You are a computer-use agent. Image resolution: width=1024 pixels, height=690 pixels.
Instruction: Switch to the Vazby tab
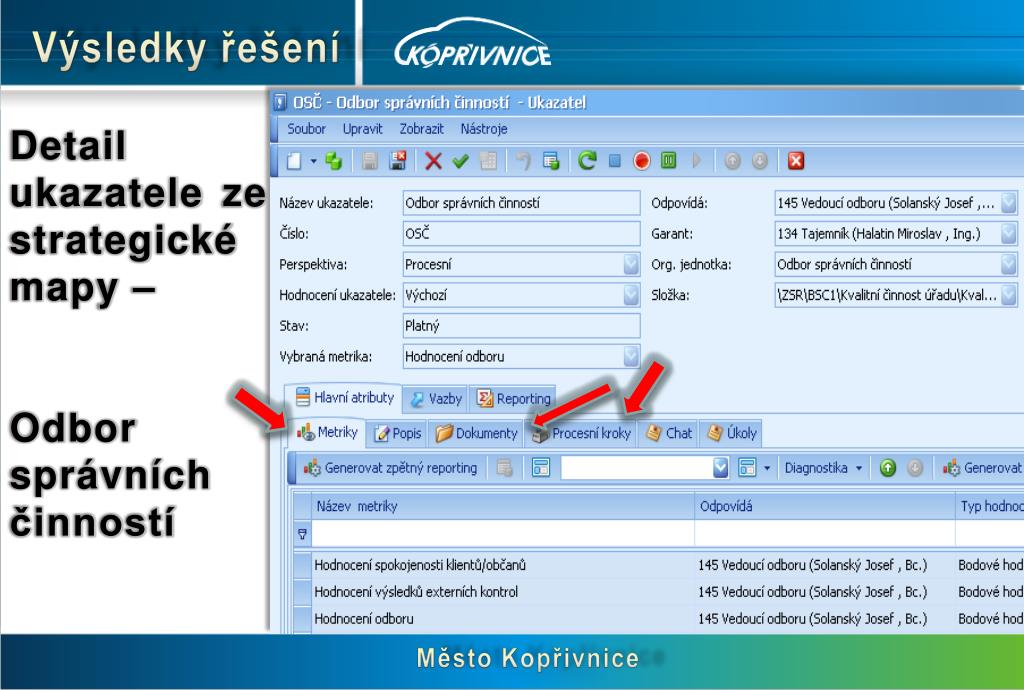pos(436,399)
